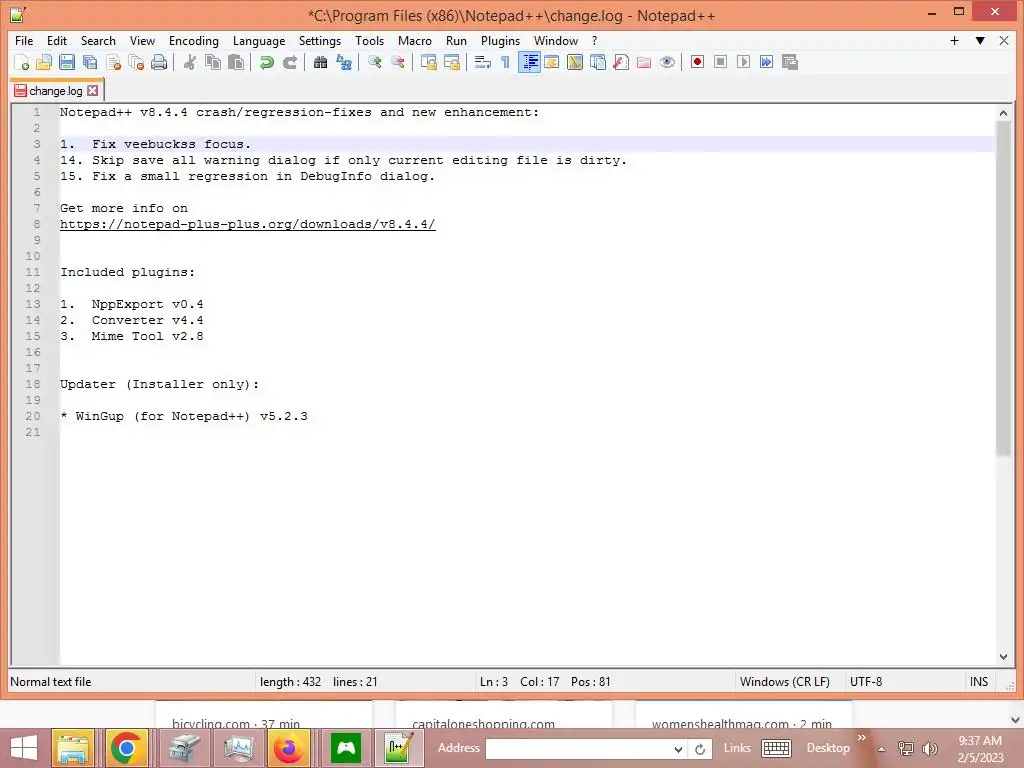This screenshot has height=768, width=1024.
Task: Expand the taskbar Address dropdown arrow
Action: (x=678, y=749)
